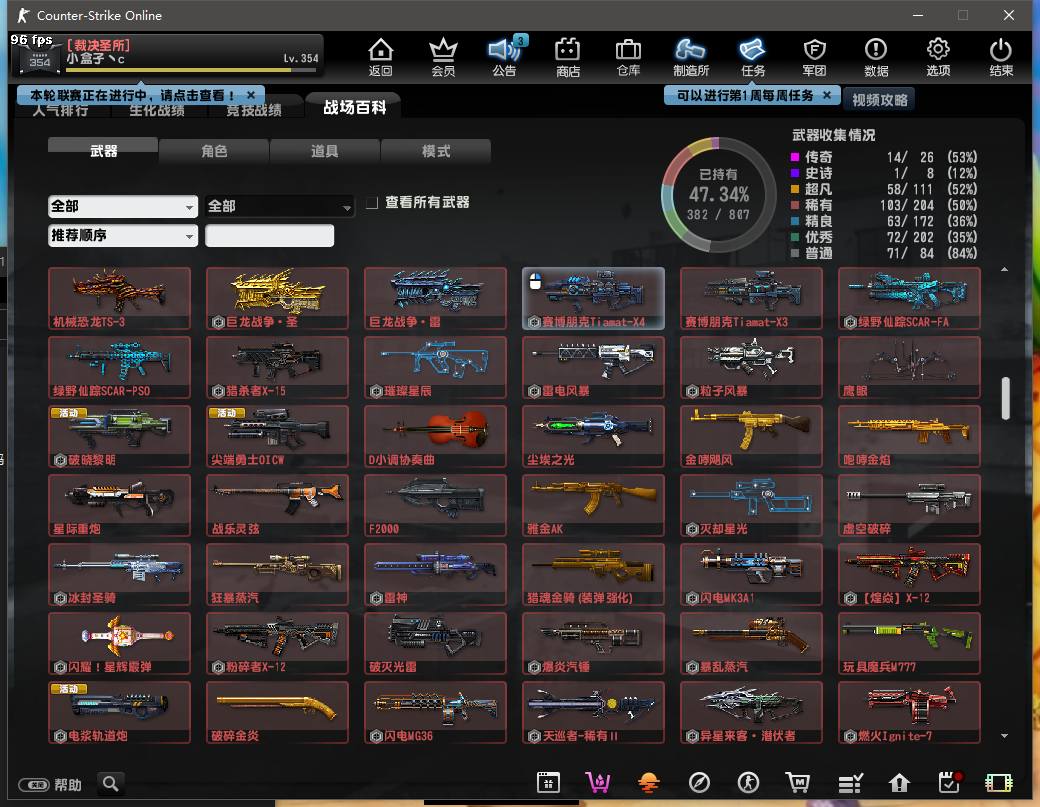Click the 本轮联赛正在进行中 notification

click(x=132, y=95)
